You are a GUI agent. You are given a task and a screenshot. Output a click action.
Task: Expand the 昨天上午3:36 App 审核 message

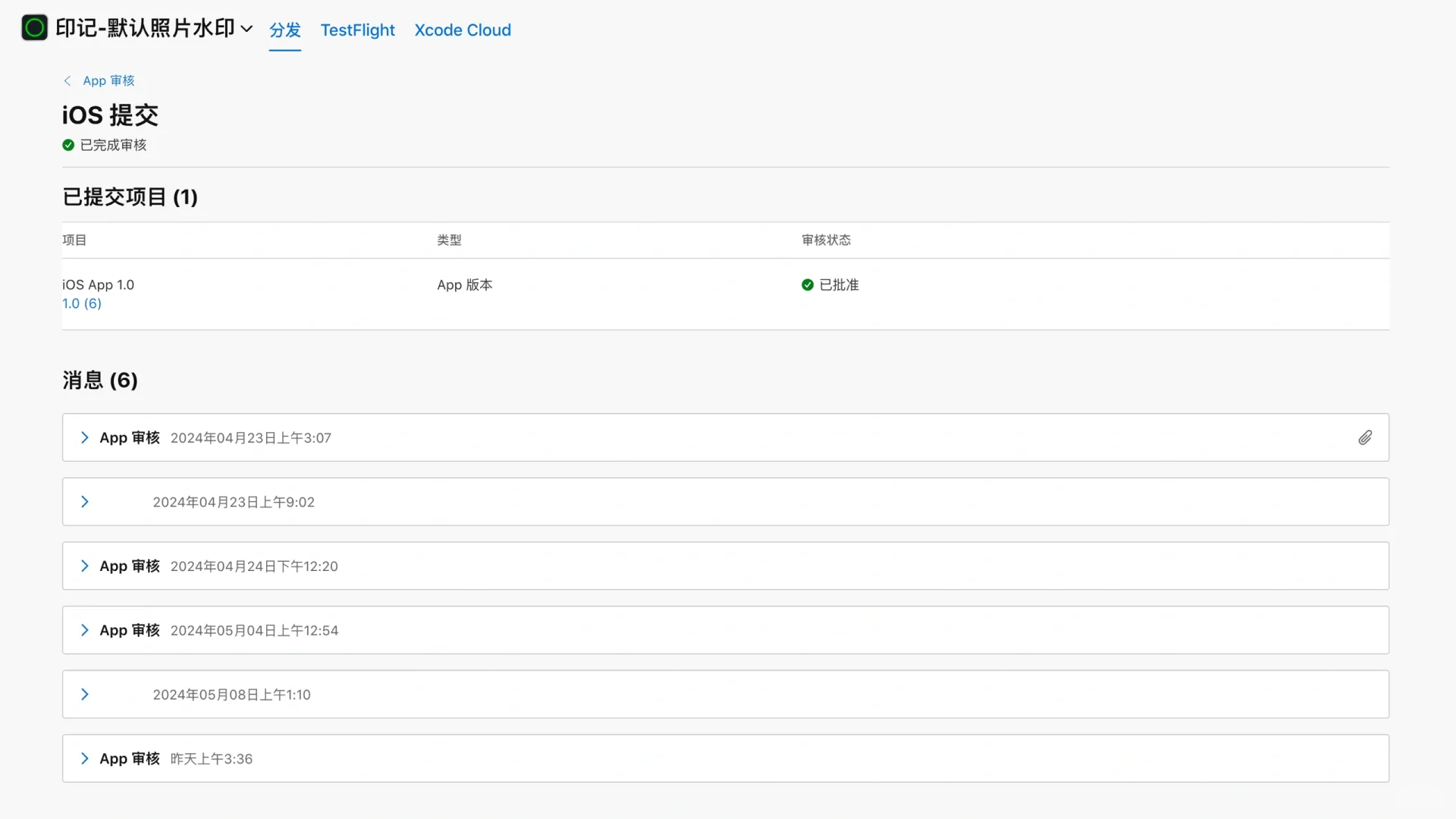coord(85,758)
